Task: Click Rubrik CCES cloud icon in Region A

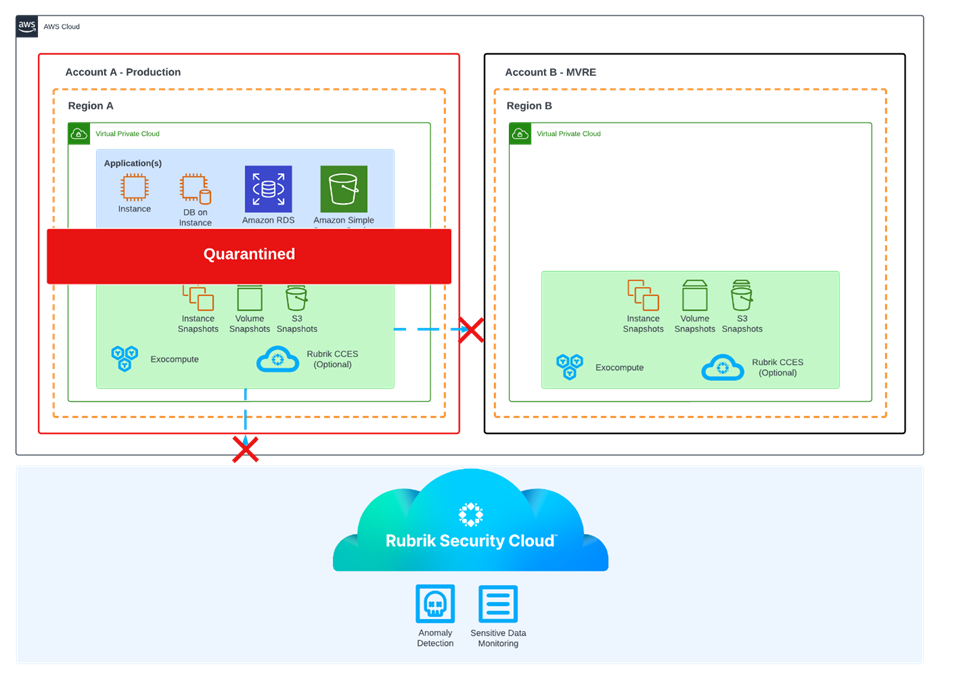Action: (x=279, y=359)
